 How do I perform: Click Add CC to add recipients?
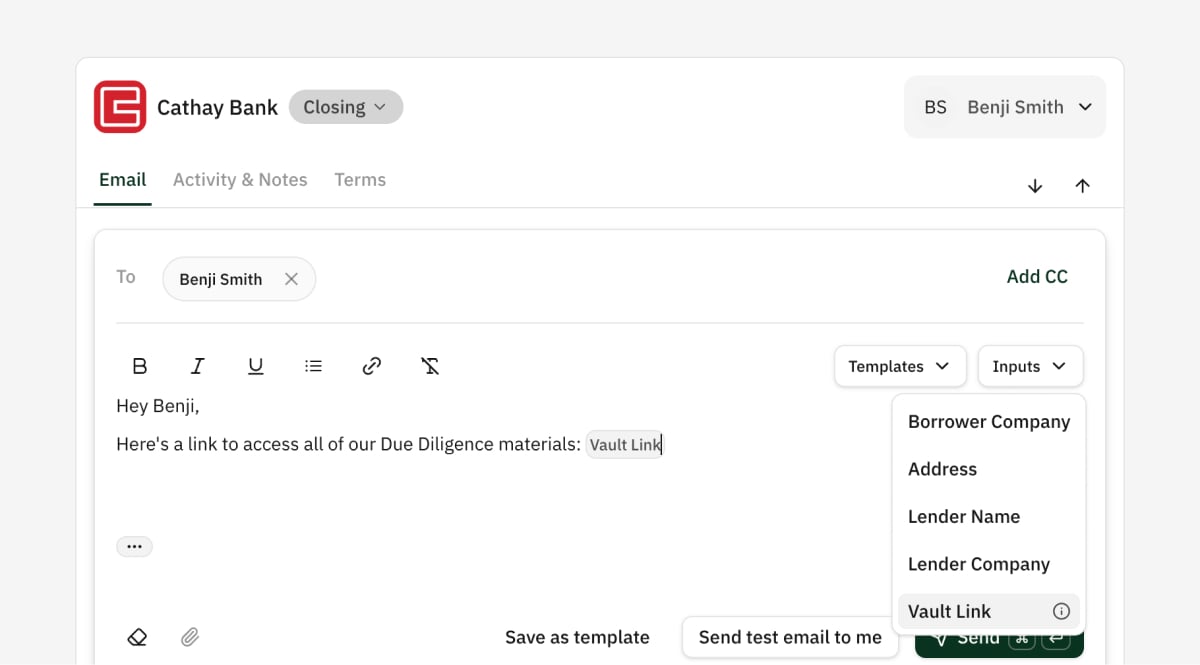click(x=1037, y=277)
